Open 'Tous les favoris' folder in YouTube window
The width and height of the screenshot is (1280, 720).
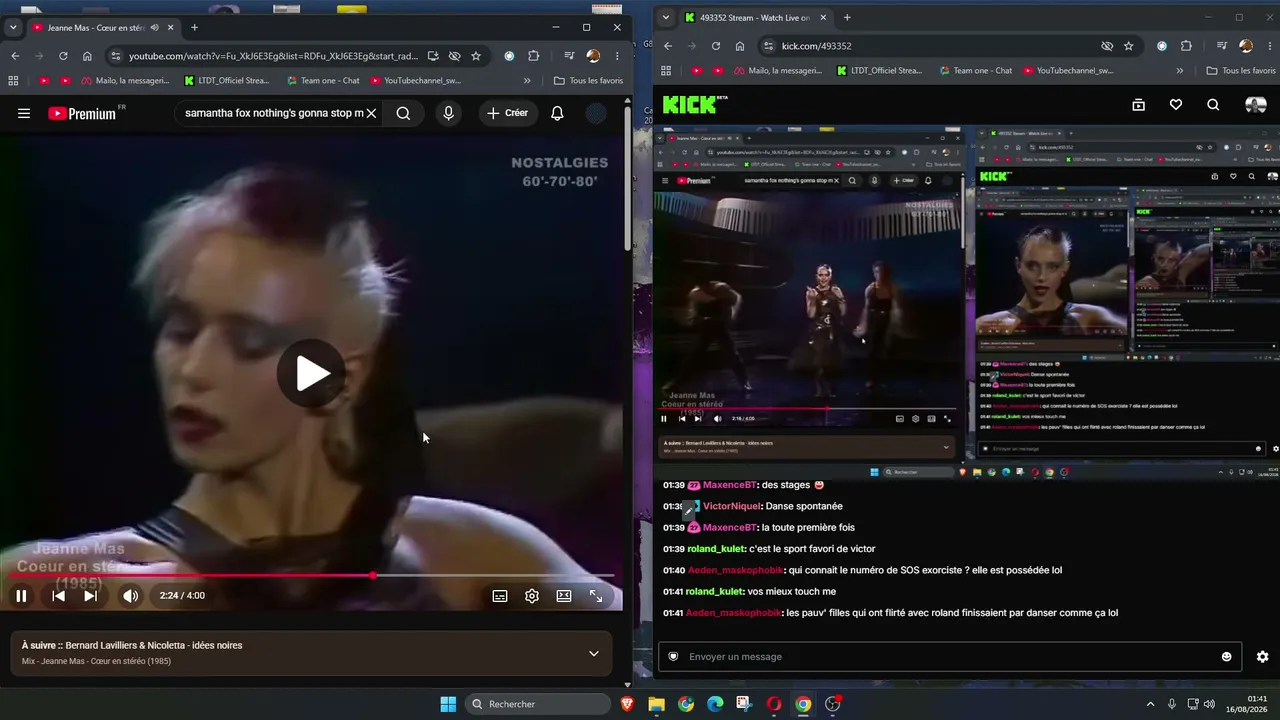[588, 81]
